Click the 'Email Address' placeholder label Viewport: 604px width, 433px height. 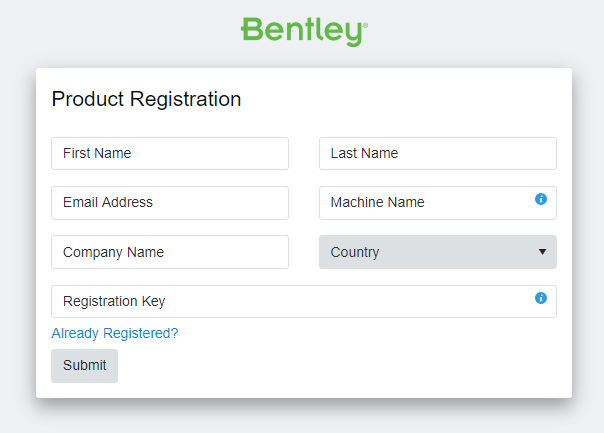point(108,202)
